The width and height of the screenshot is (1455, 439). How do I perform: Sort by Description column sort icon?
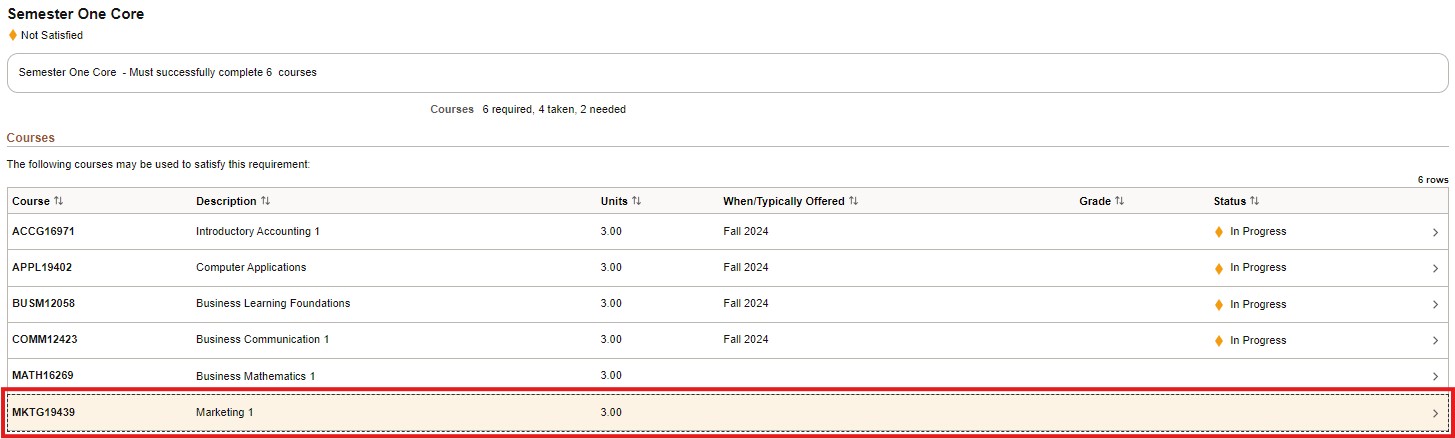(x=265, y=201)
